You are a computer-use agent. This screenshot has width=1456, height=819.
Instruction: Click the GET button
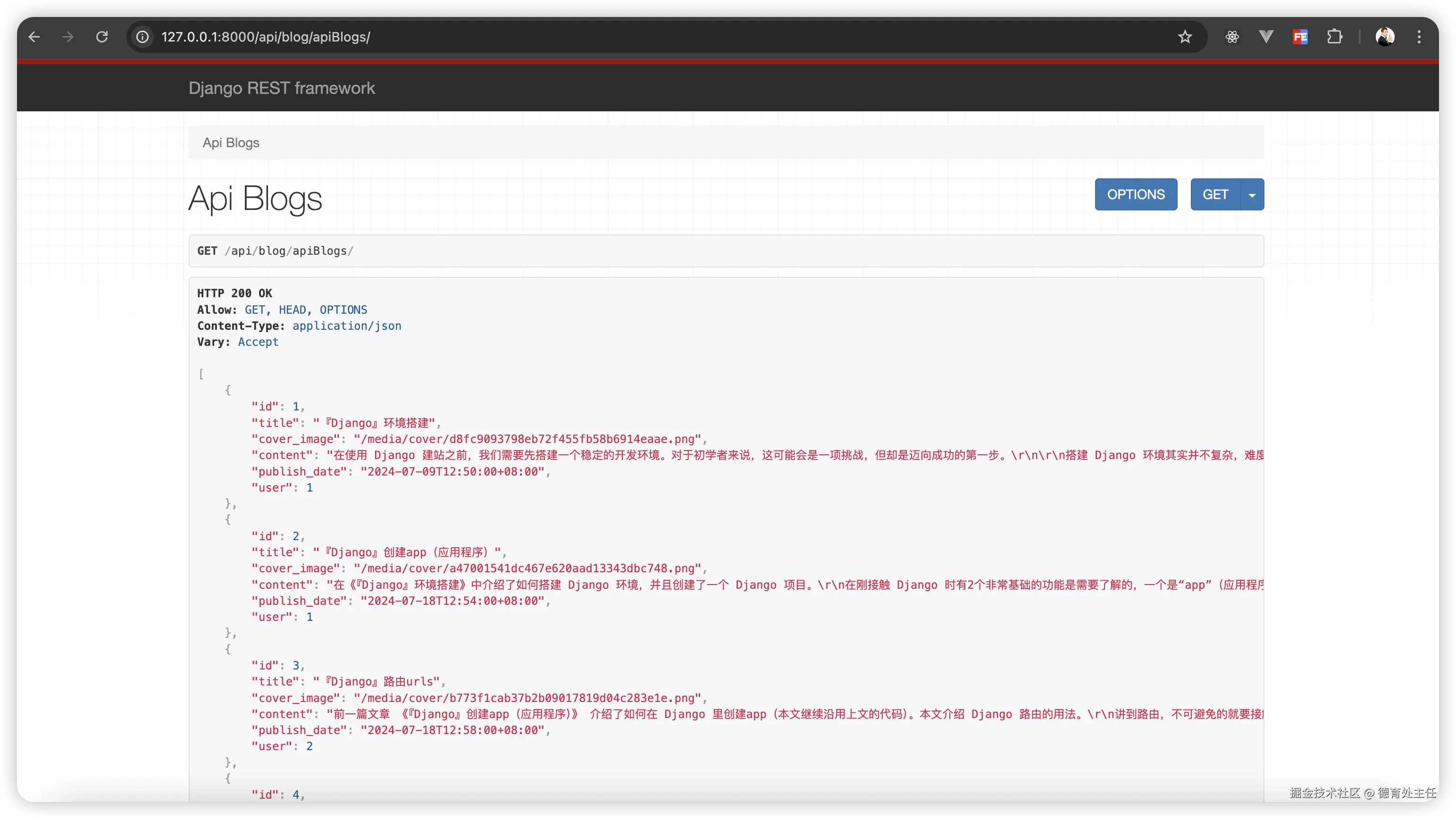pyautogui.click(x=1214, y=195)
